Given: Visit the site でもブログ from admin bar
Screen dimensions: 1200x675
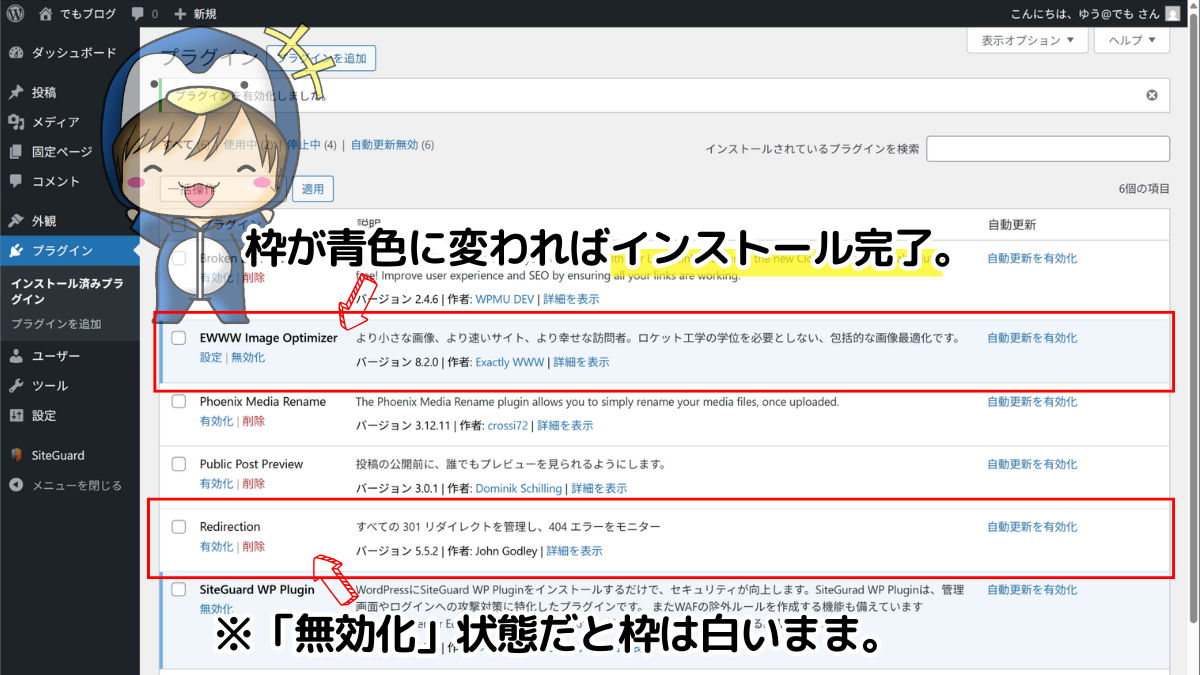Looking at the screenshot, I should (x=76, y=14).
